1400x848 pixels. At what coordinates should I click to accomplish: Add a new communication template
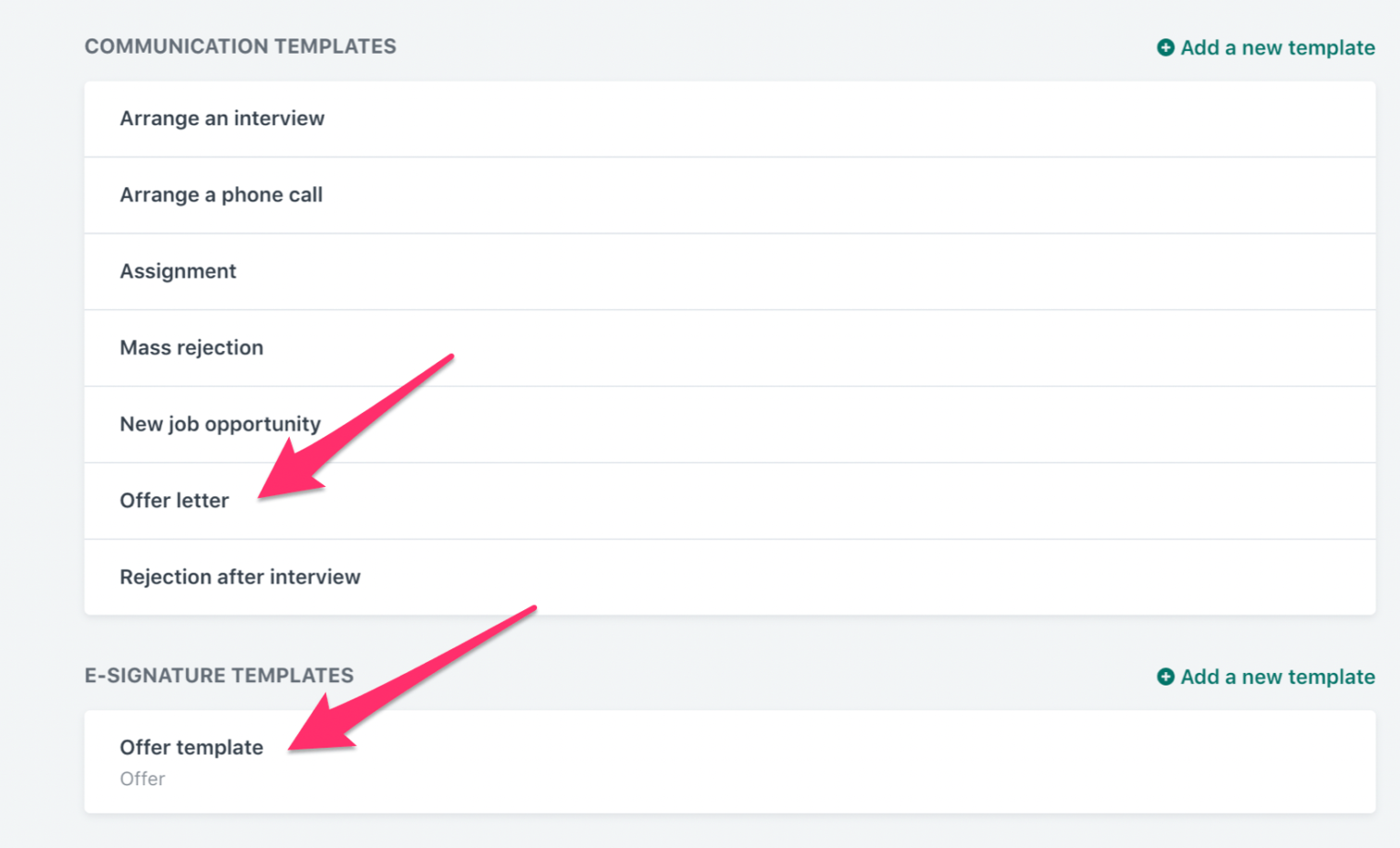[x=1277, y=47]
